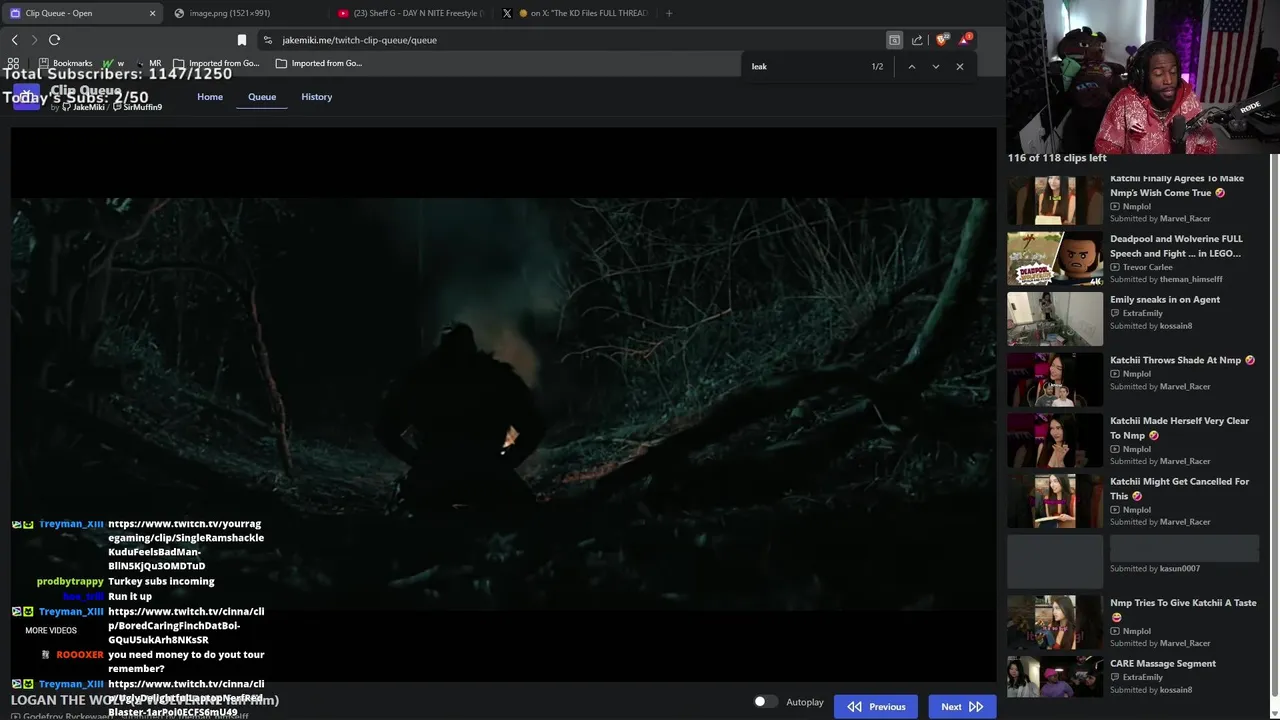
Task: Open BoredCaringFinchDatBoi clip link in chat
Action: [186, 625]
